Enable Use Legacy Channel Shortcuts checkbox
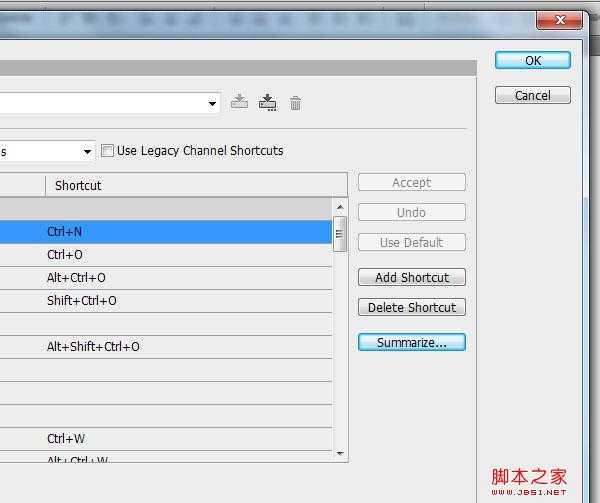This screenshot has width=600, height=503. click(x=107, y=151)
